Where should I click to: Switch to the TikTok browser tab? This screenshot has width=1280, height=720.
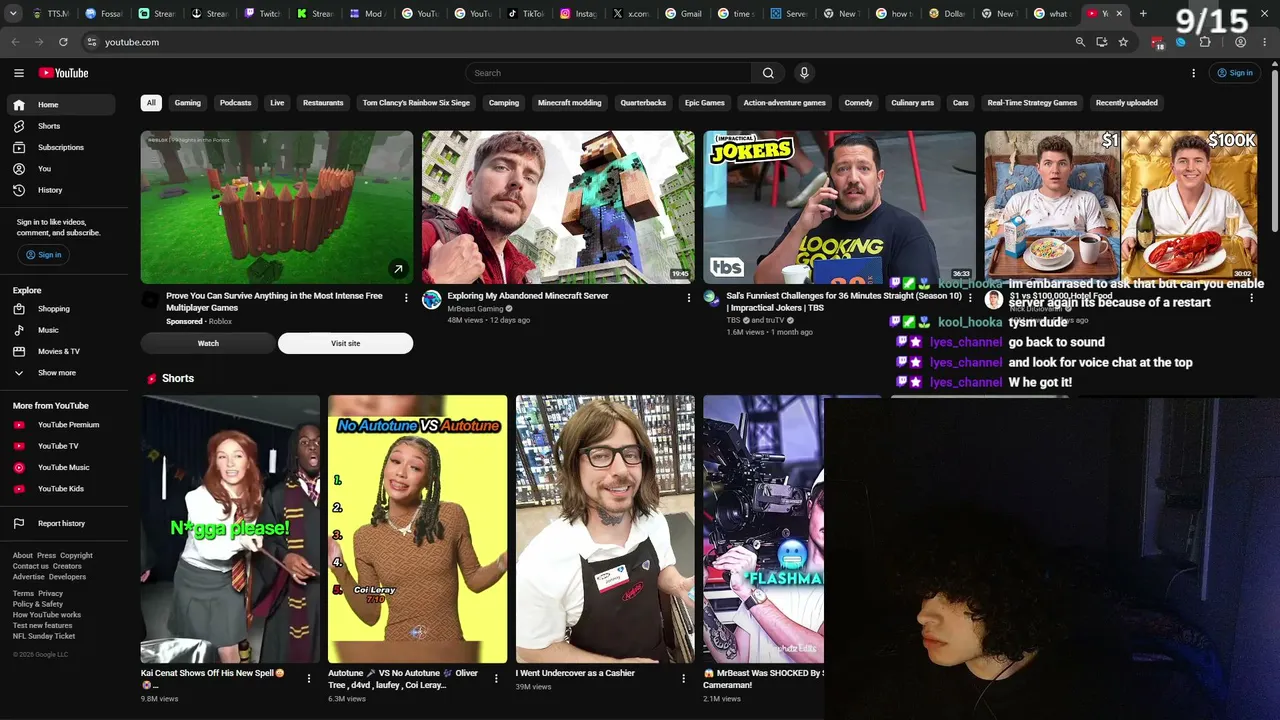(527, 14)
